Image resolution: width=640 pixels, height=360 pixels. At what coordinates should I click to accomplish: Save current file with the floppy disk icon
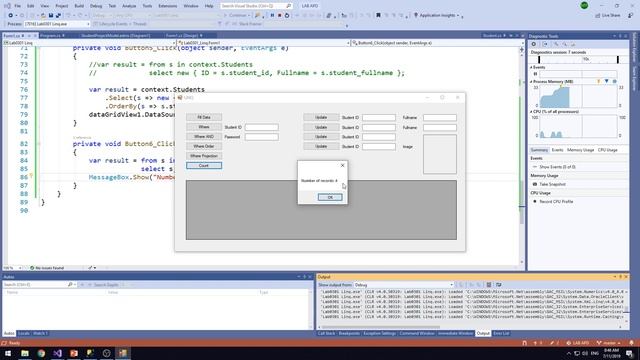51,15
